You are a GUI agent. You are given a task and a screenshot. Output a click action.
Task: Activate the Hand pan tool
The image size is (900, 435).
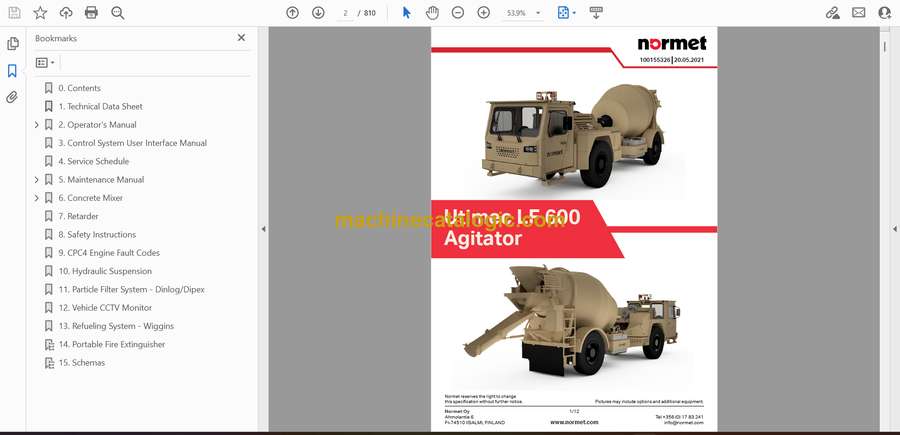click(x=432, y=13)
